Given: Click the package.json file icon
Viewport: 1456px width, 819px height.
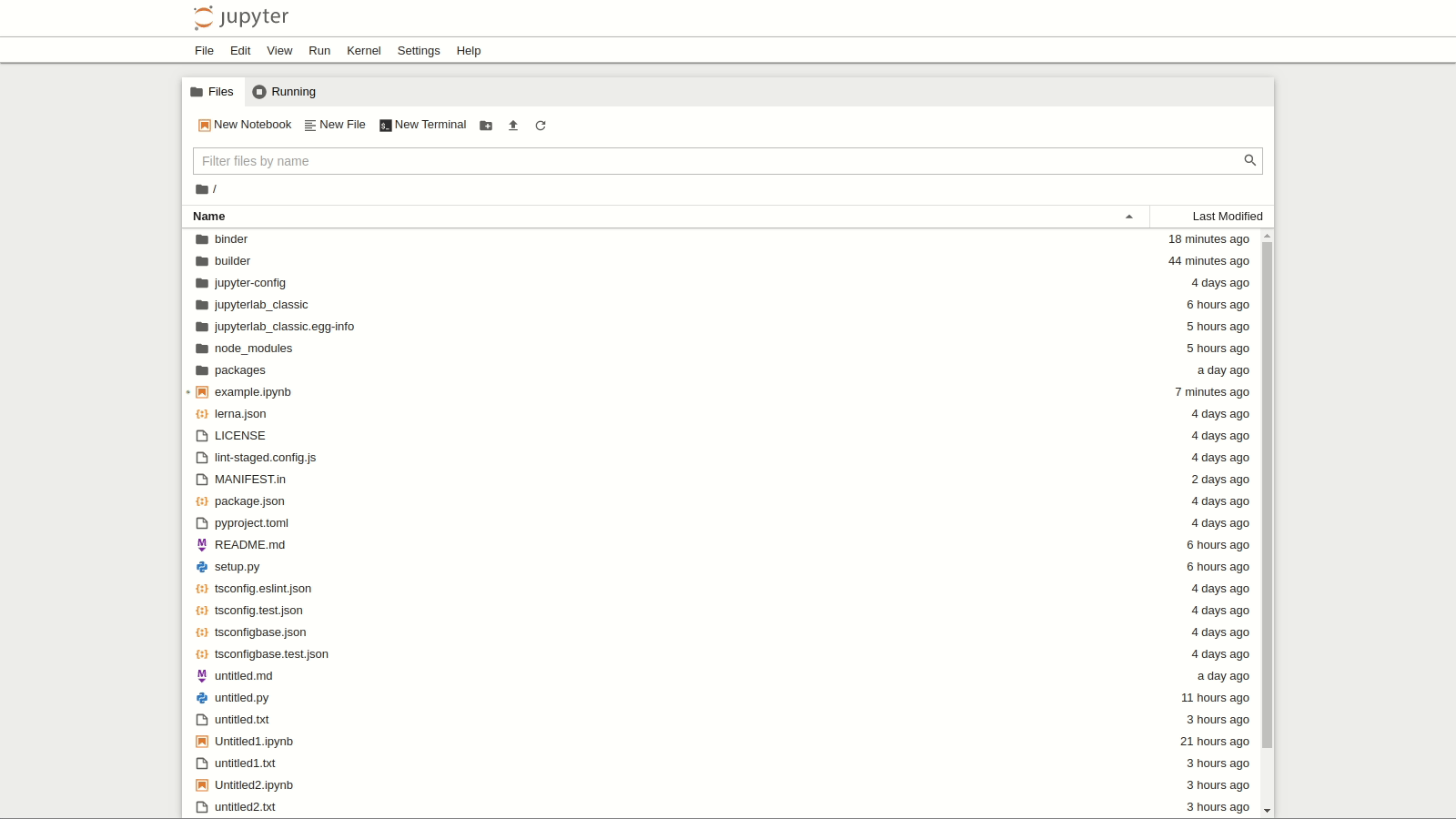Looking at the screenshot, I should click(x=202, y=501).
